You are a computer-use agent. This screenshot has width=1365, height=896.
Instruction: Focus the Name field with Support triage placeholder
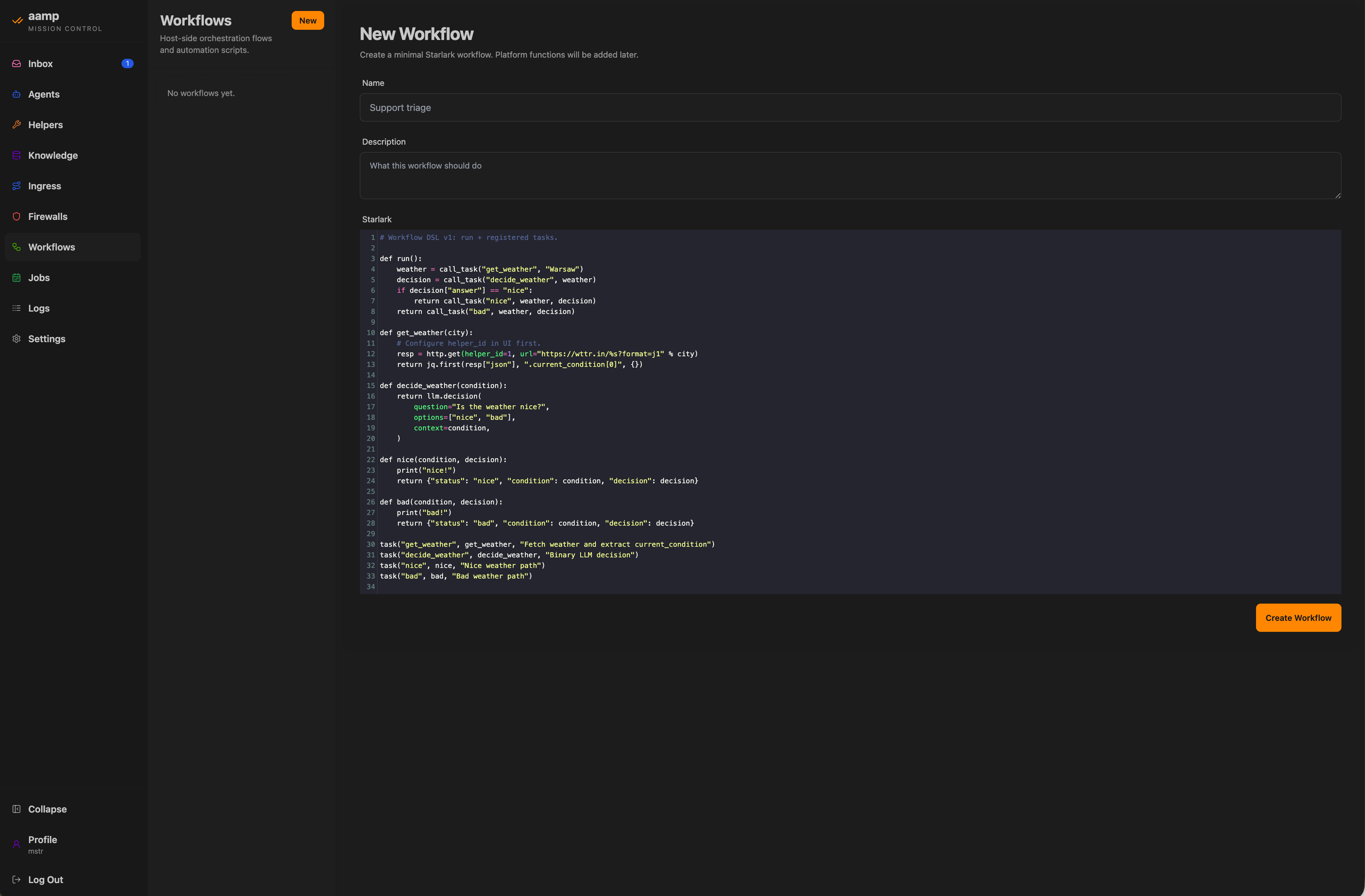click(850, 107)
